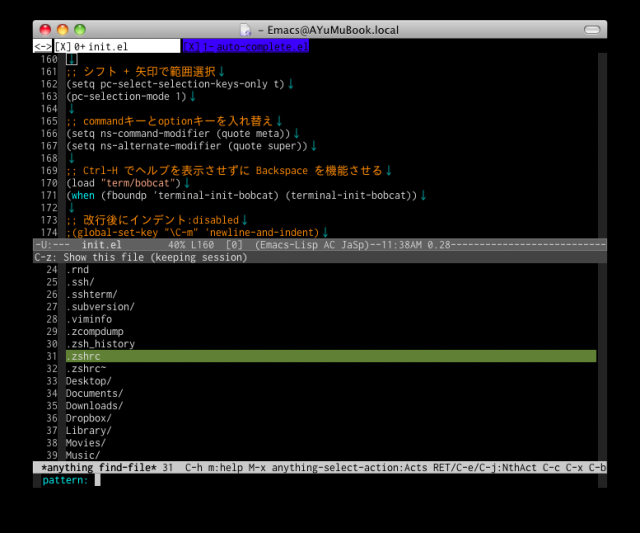Select the Dropbox/ folder entry
The image size is (640, 533).
click(88, 418)
